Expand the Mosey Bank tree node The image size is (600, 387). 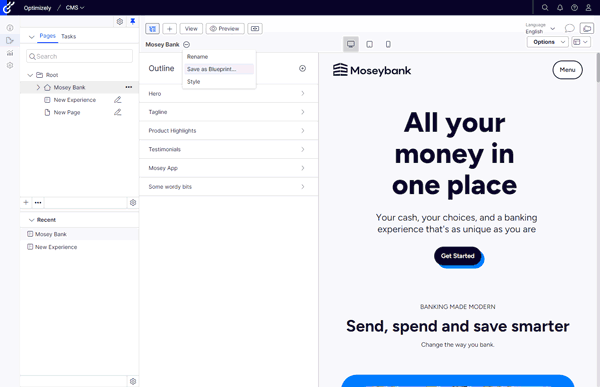tap(38, 87)
